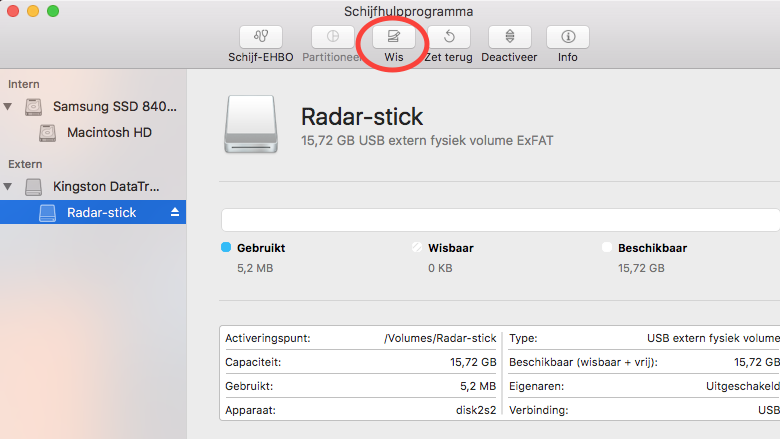780x439 pixels.
Task: Click the 'Extern' sidebar heading
Action: (25, 165)
